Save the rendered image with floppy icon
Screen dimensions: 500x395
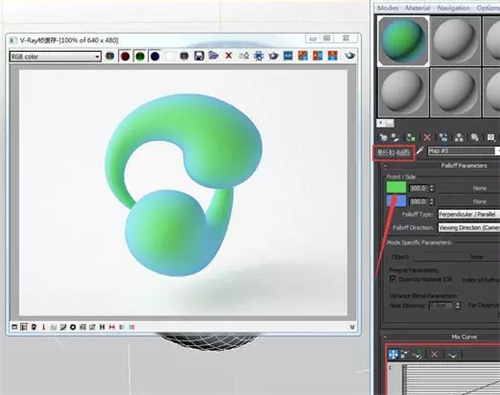pos(199,56)
